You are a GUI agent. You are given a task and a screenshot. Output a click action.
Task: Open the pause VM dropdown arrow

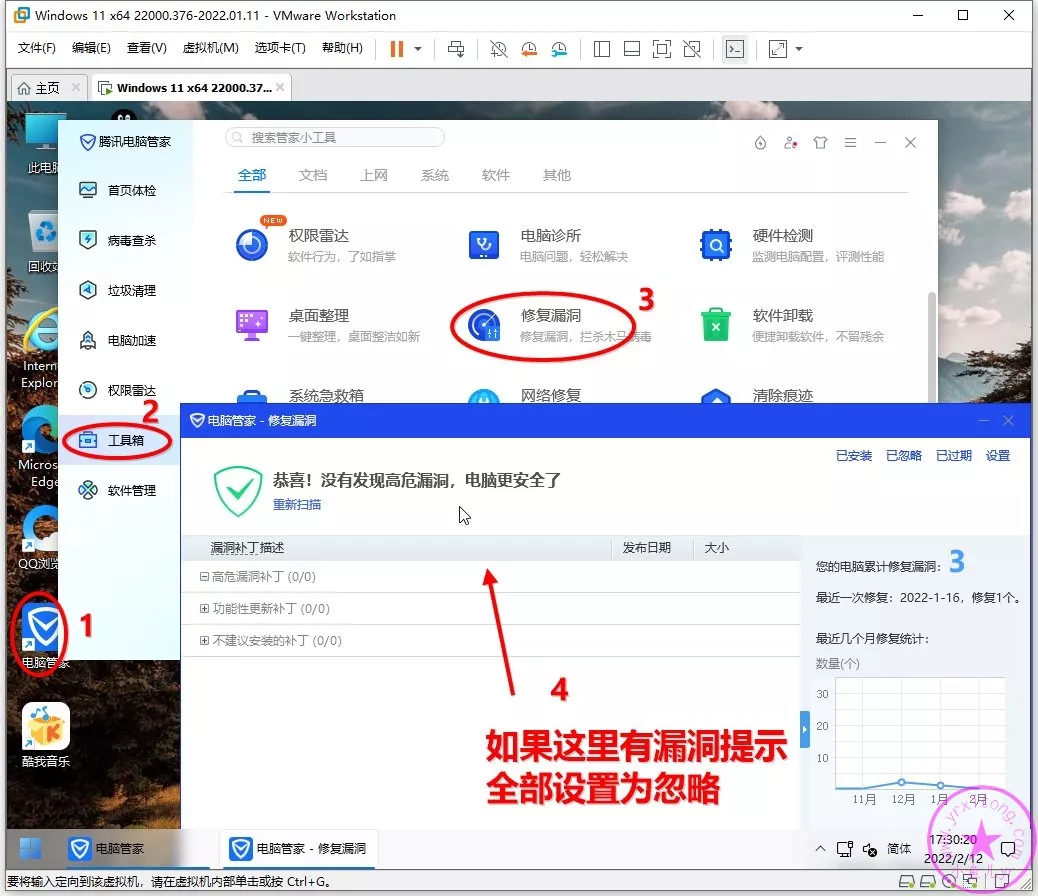tap(418, 49)
